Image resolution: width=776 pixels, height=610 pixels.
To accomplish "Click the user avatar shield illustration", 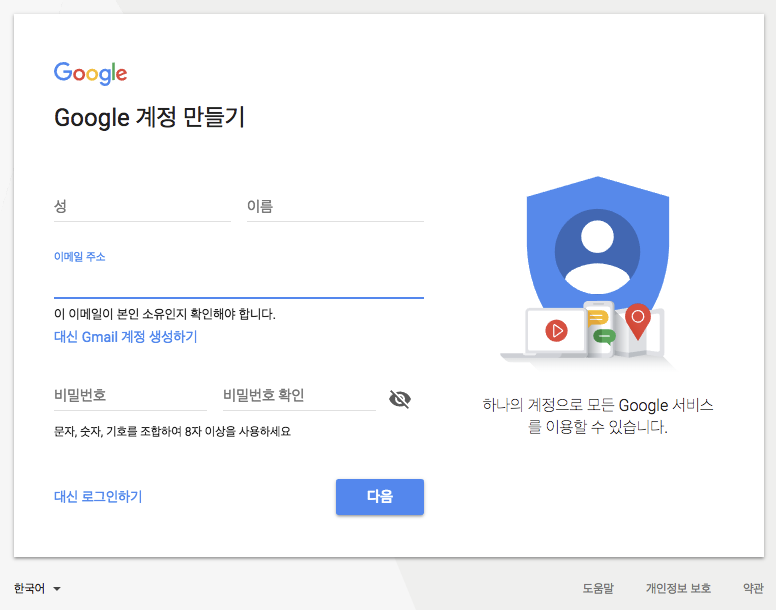I will [598, 247].
